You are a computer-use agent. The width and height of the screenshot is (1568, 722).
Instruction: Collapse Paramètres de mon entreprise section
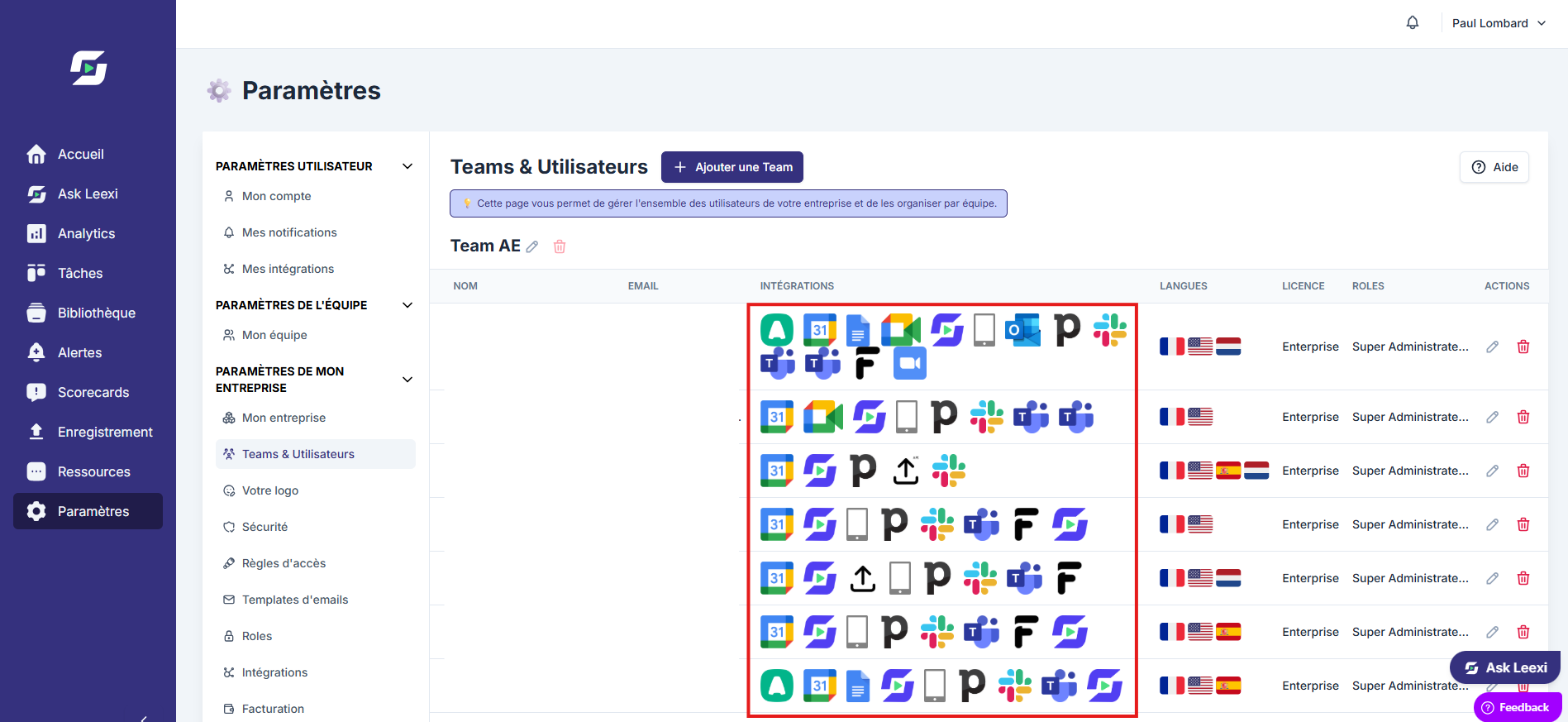[x=407, y=380]
